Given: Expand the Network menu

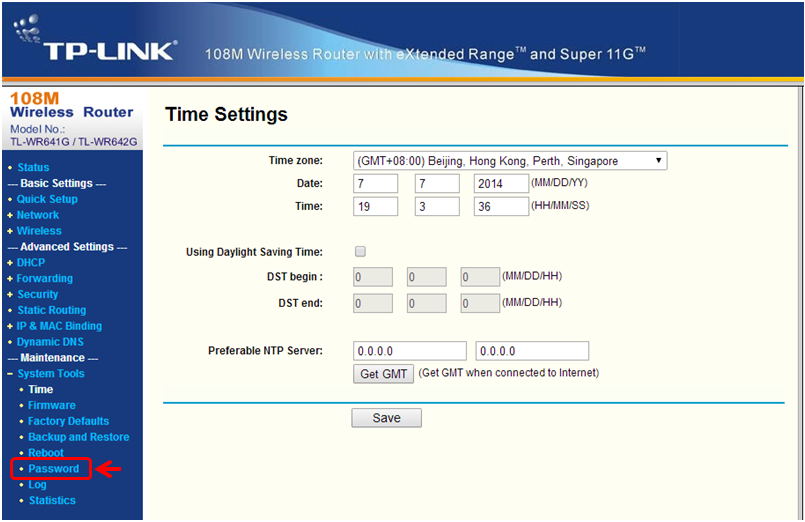Looking at the screenshot, I should [38, 215].
